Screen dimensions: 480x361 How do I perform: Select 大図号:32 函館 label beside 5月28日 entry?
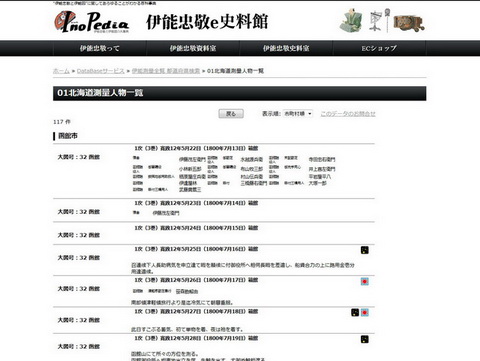[79, 347]
